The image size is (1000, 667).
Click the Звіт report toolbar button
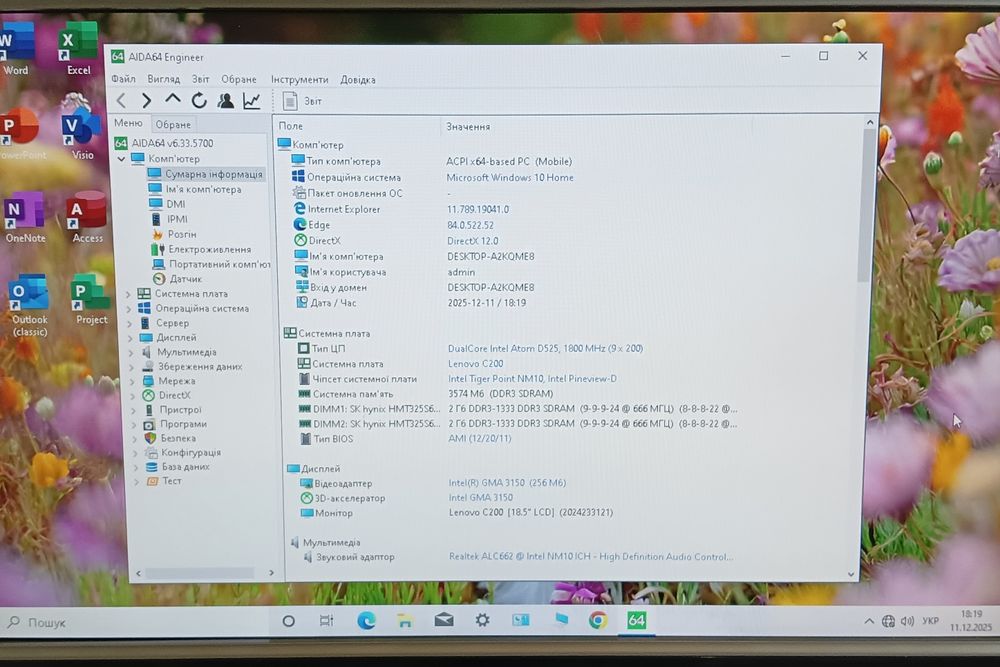[302, 101]
